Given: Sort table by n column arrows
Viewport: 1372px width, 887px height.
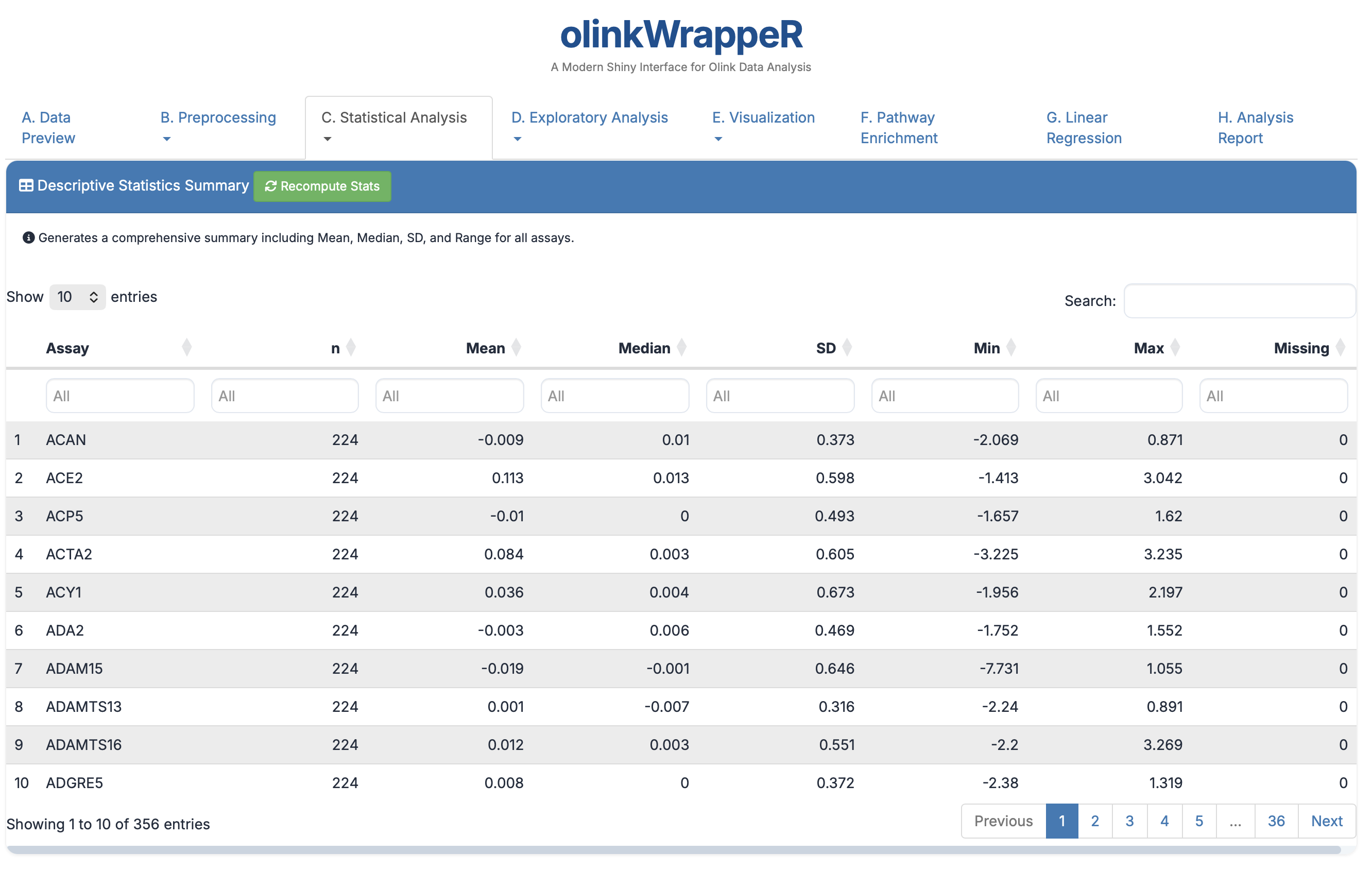Looking at the screenshot, I should tap(351, 348).
